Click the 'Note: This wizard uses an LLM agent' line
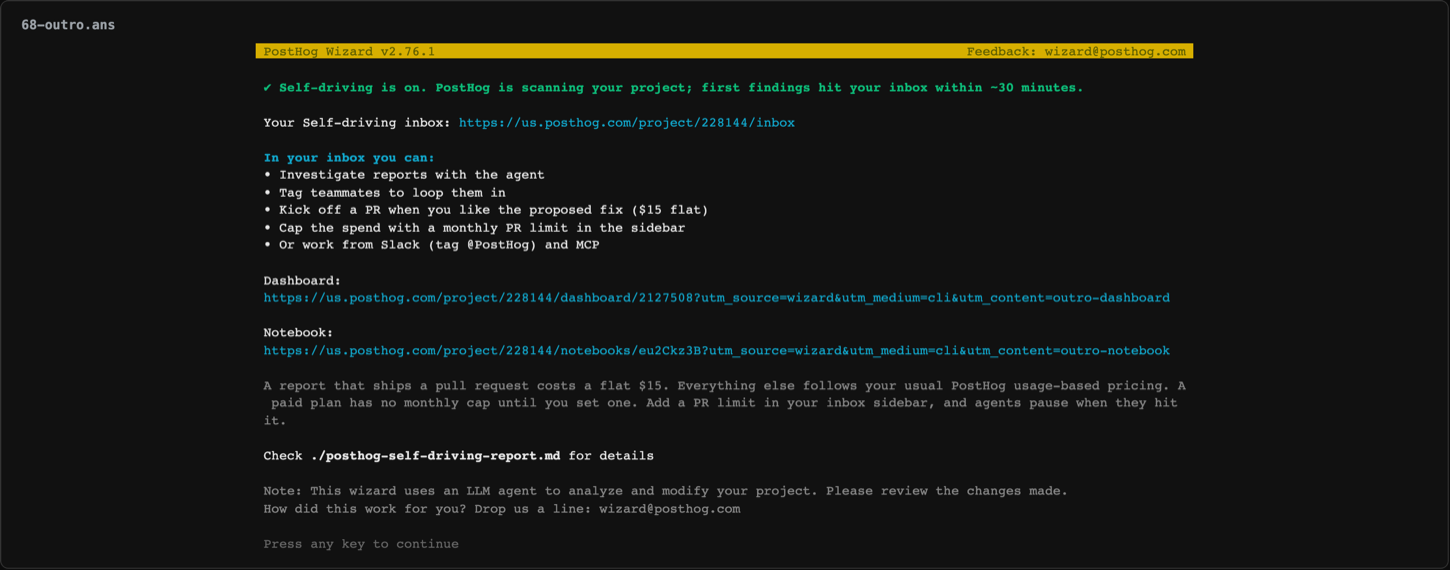Screen dimensions: 1450x570 666,491
